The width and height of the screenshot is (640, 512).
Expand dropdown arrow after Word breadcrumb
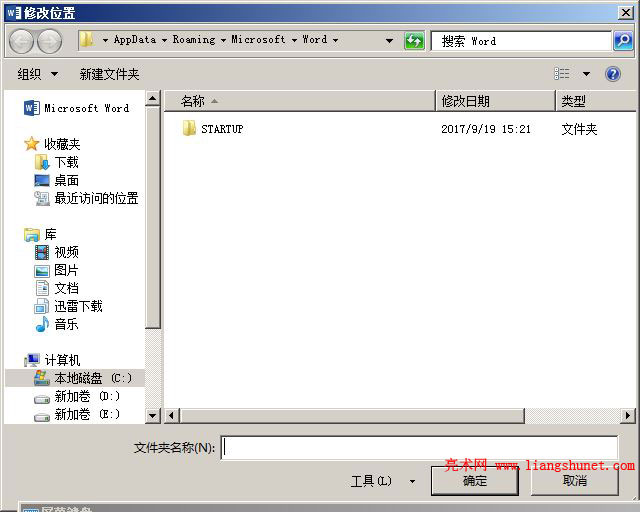[x=335, y=40]
